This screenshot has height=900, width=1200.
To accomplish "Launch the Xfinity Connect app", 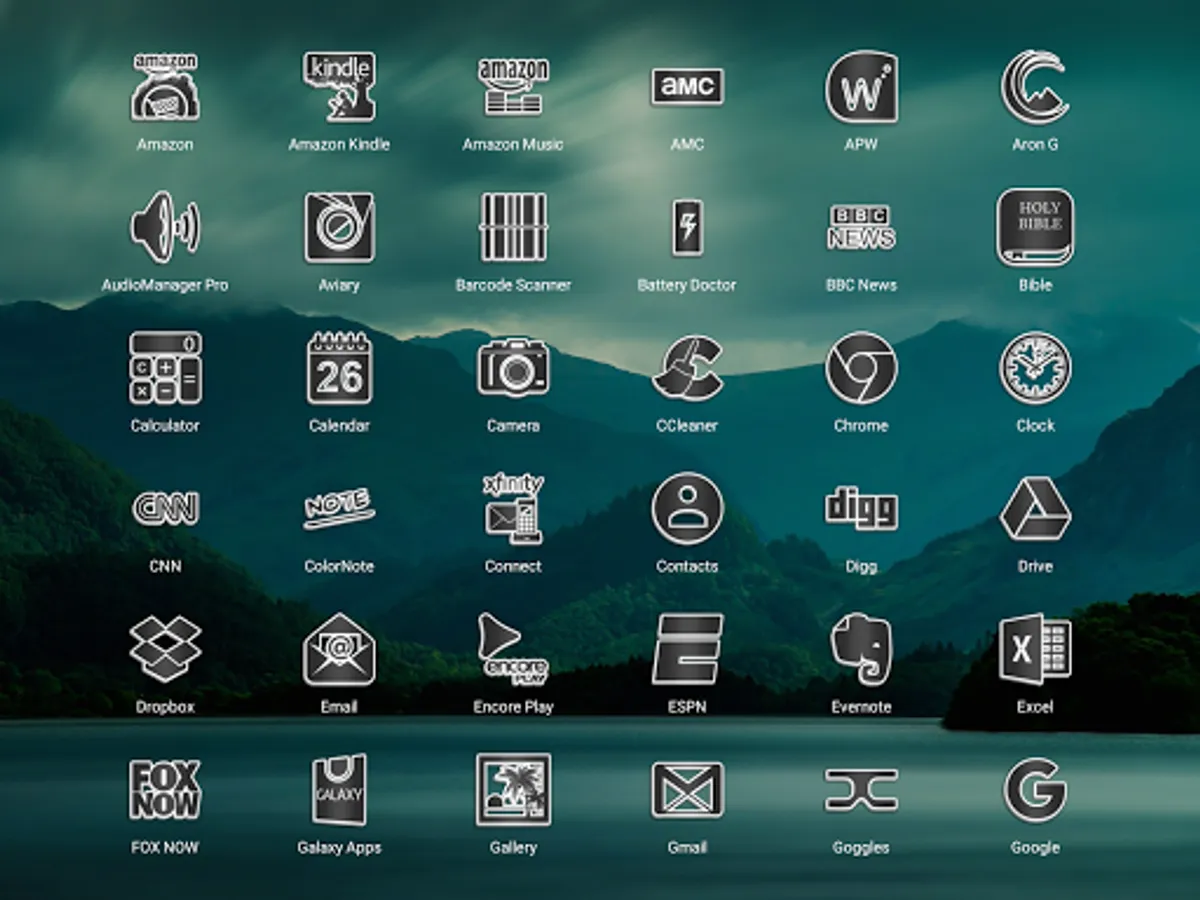I will [x=513, y=509].
